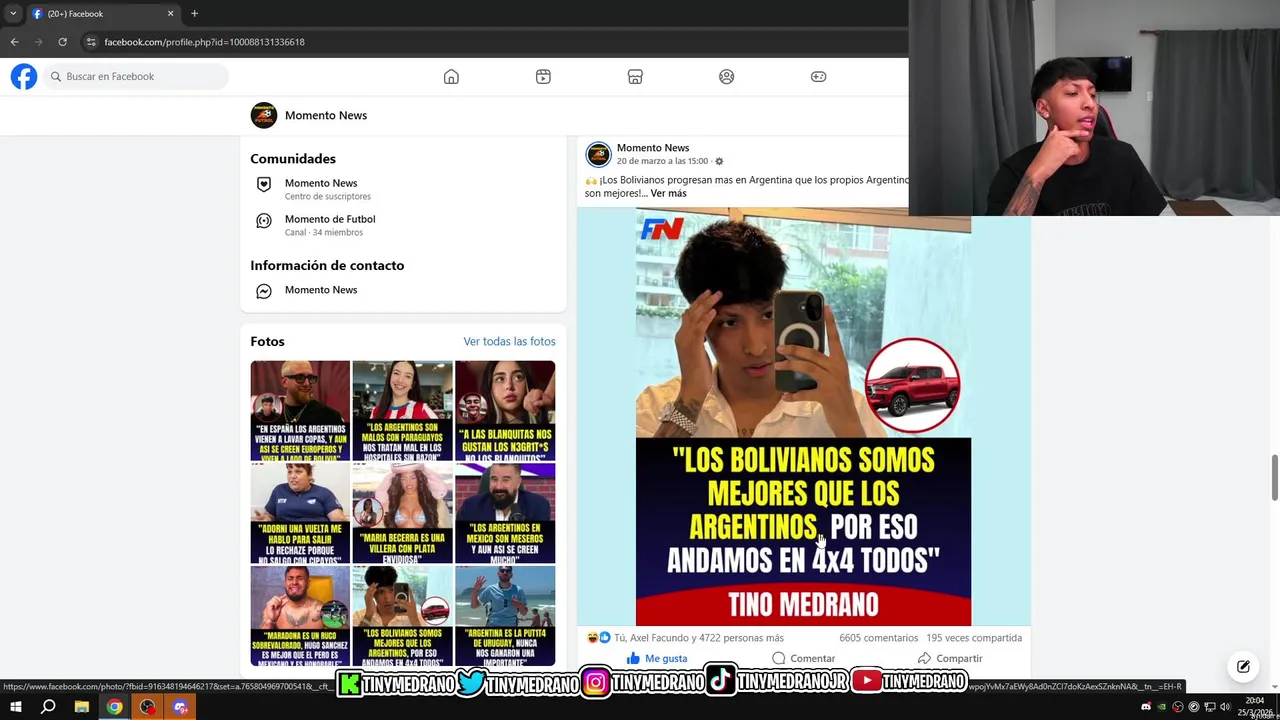The image size is (1280, 720).
Task: Click the Compartir share button
Action: [950, 658]
